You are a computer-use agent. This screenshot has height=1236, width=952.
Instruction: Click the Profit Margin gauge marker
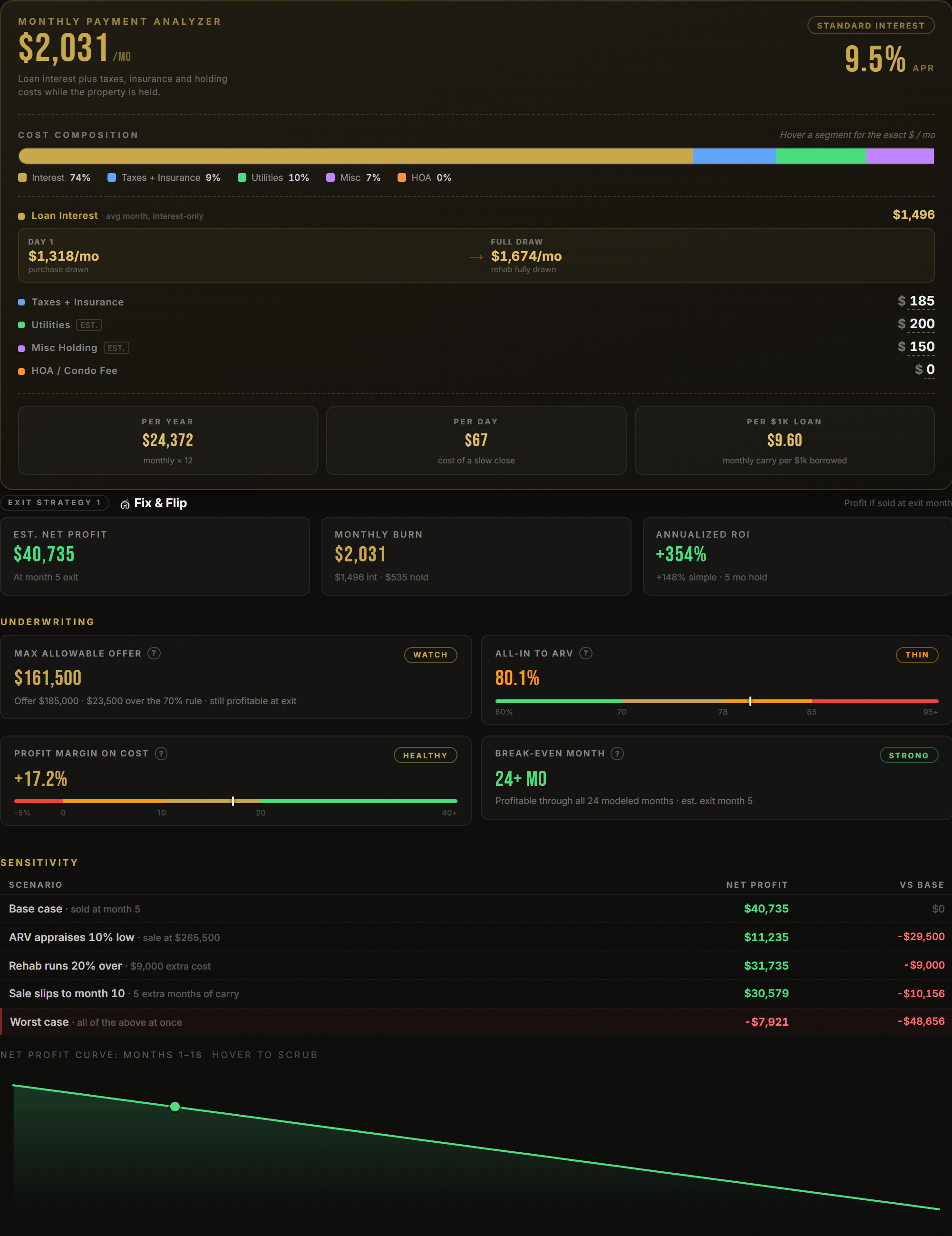(x=233, y=801)
